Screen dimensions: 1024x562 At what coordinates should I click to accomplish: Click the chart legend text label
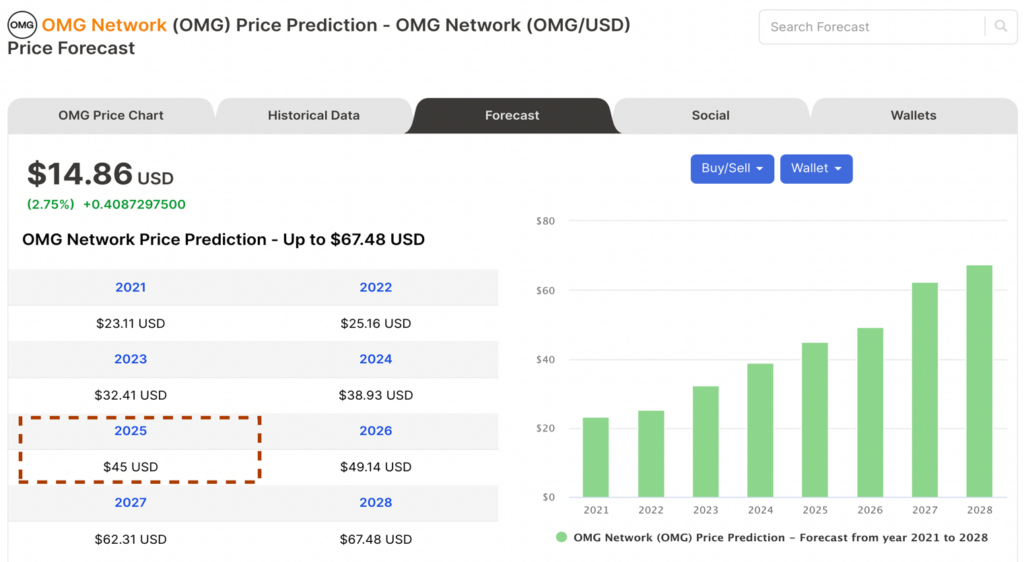point(780,537)
